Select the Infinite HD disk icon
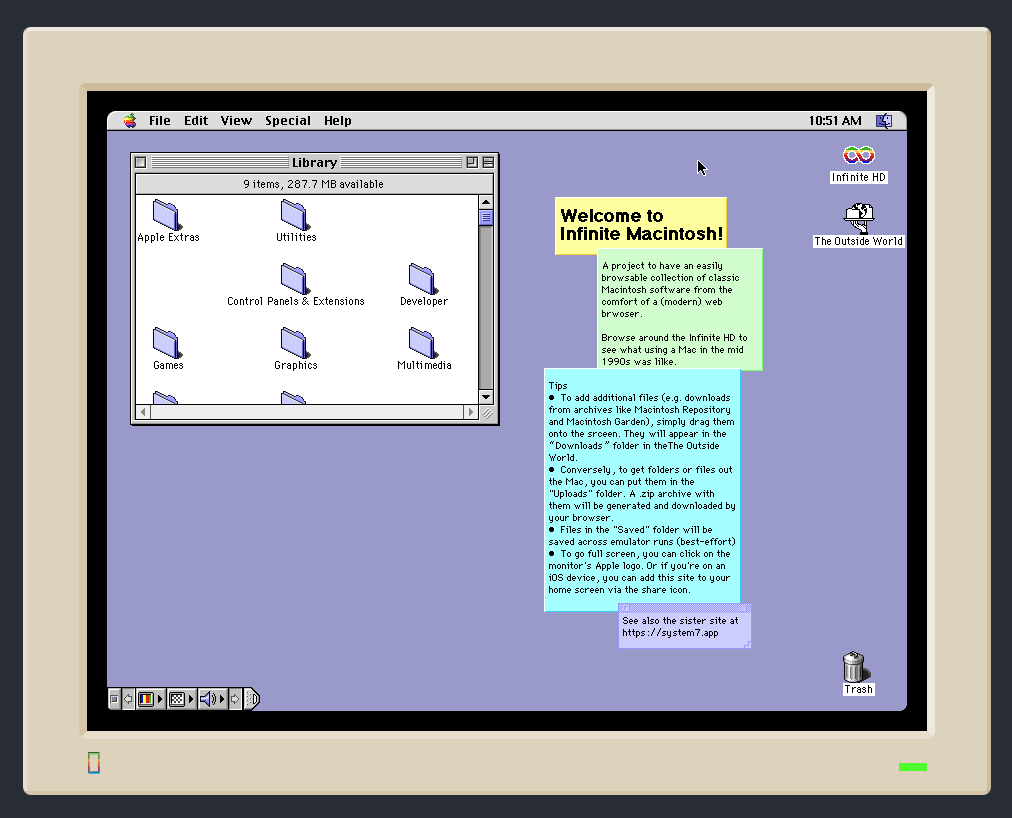The image size is (1012, 818). click(x=857, y=157)
